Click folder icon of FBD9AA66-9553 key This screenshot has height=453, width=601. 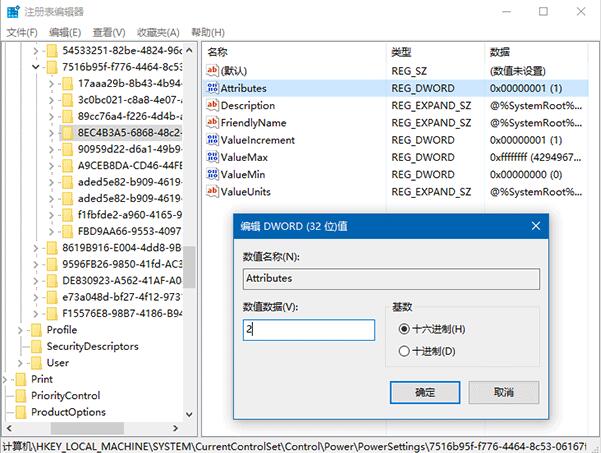(x=67, y=231)
